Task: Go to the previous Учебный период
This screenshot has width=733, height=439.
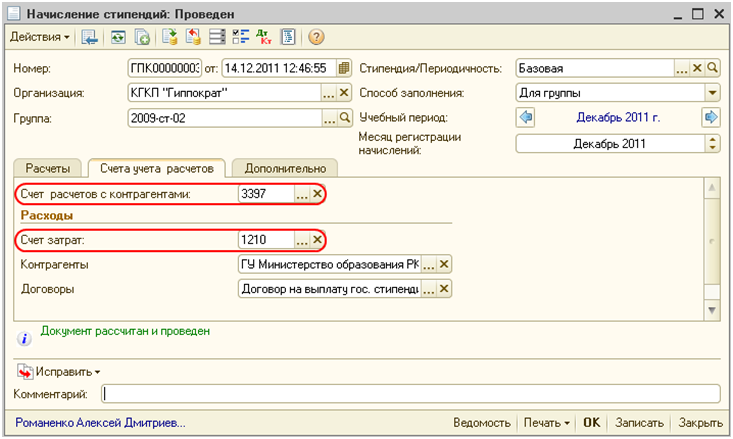Action: click(x=526, y=118)
